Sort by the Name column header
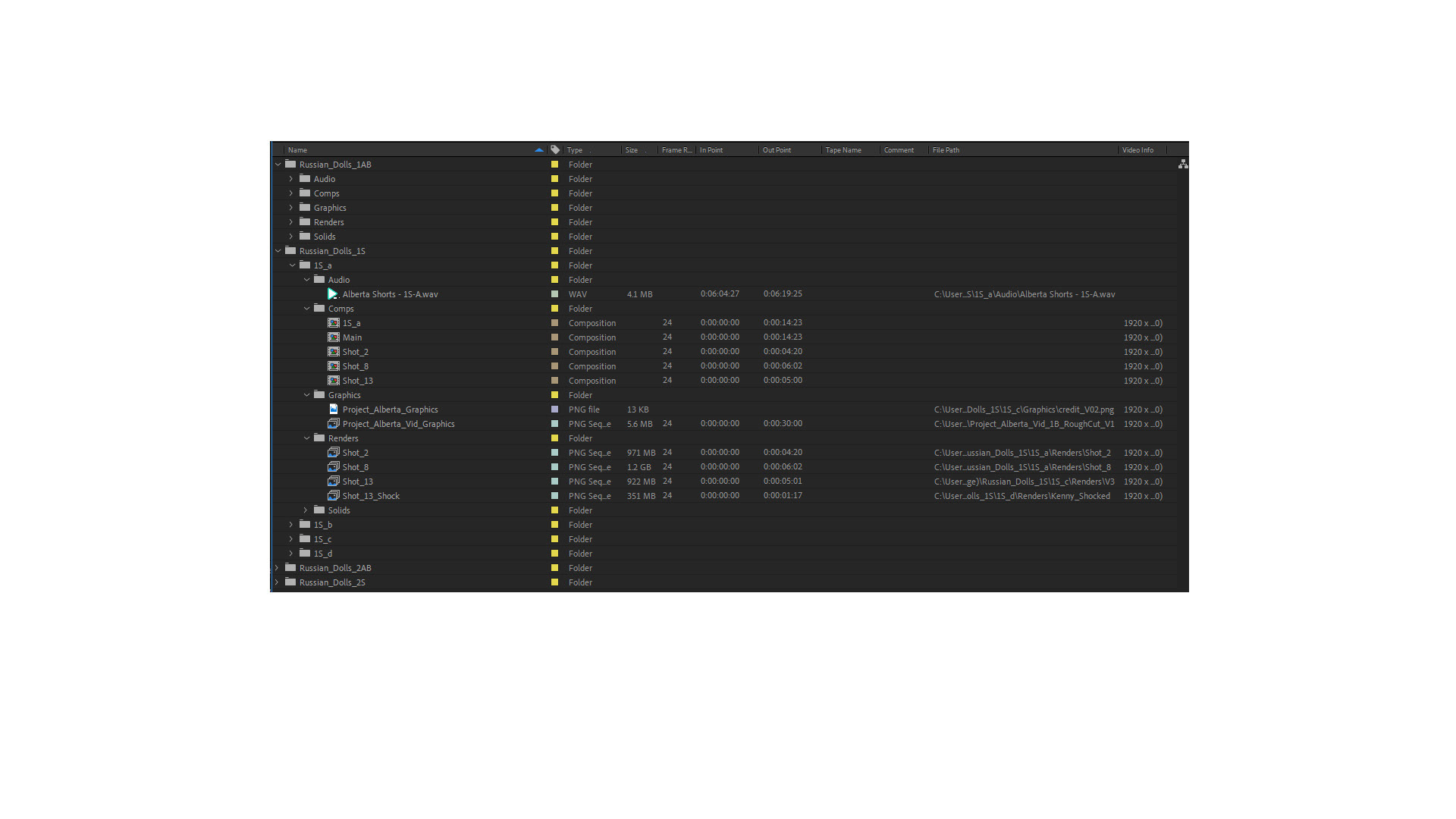This screenshot has height=819, width=1456. pos(416,150)
